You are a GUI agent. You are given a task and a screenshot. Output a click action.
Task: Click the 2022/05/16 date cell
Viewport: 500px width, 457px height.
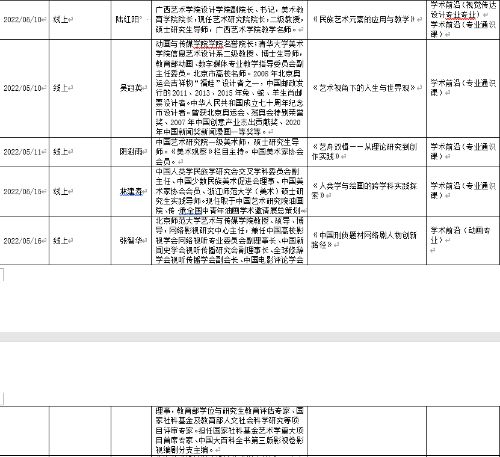click(x=24, y=241)
